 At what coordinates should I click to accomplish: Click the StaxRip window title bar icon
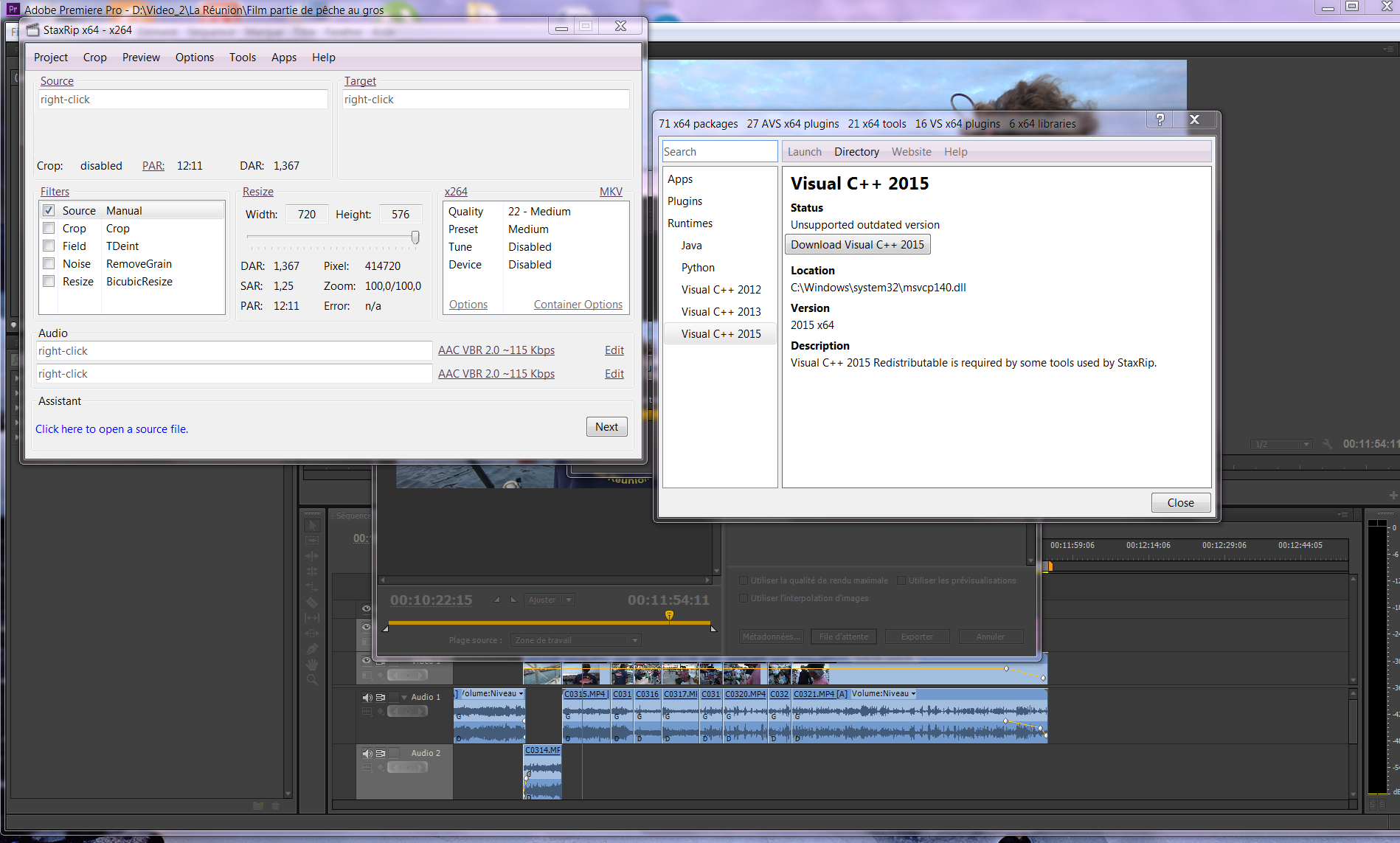point(32,30)
